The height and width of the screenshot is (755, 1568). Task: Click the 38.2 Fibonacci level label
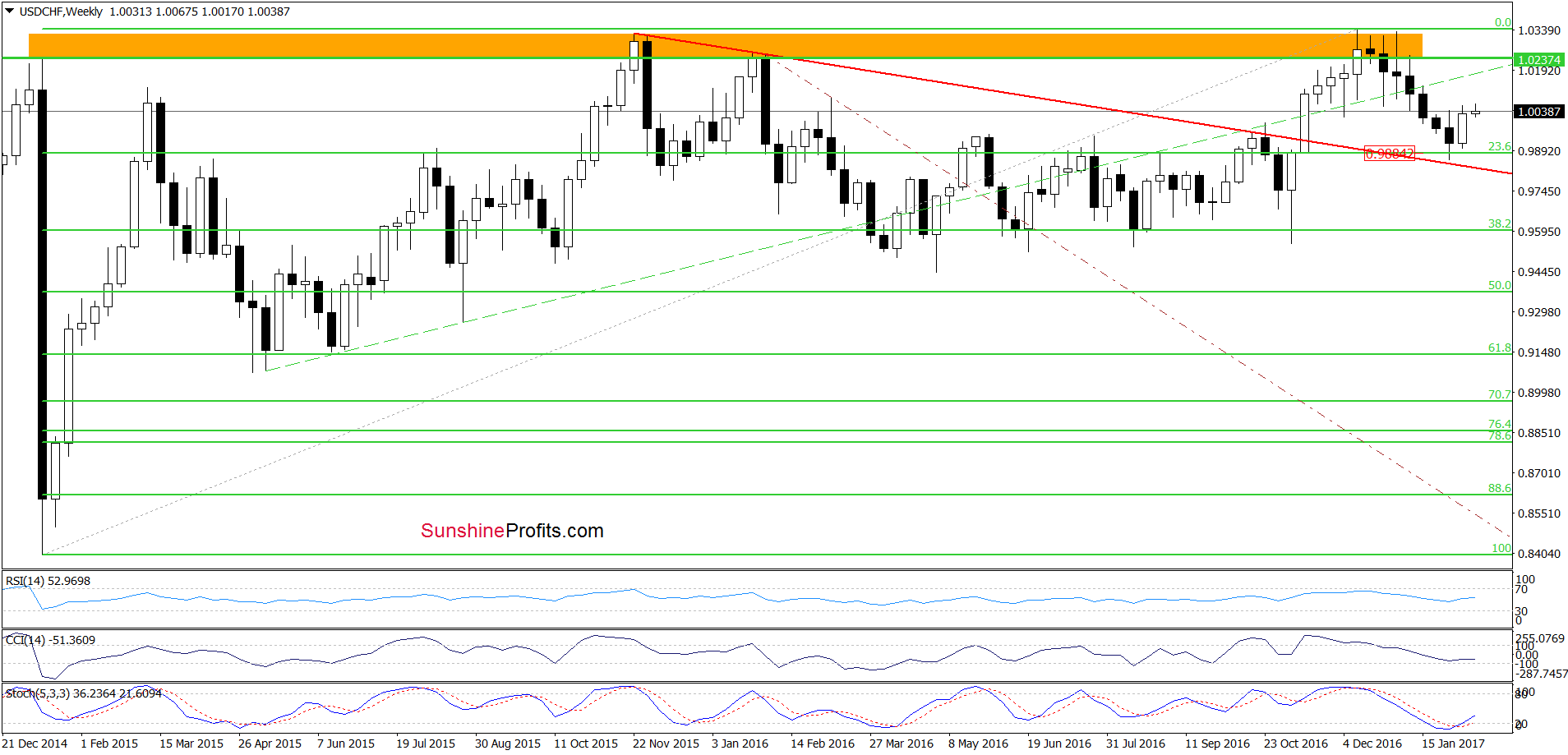pos(1500,223)
